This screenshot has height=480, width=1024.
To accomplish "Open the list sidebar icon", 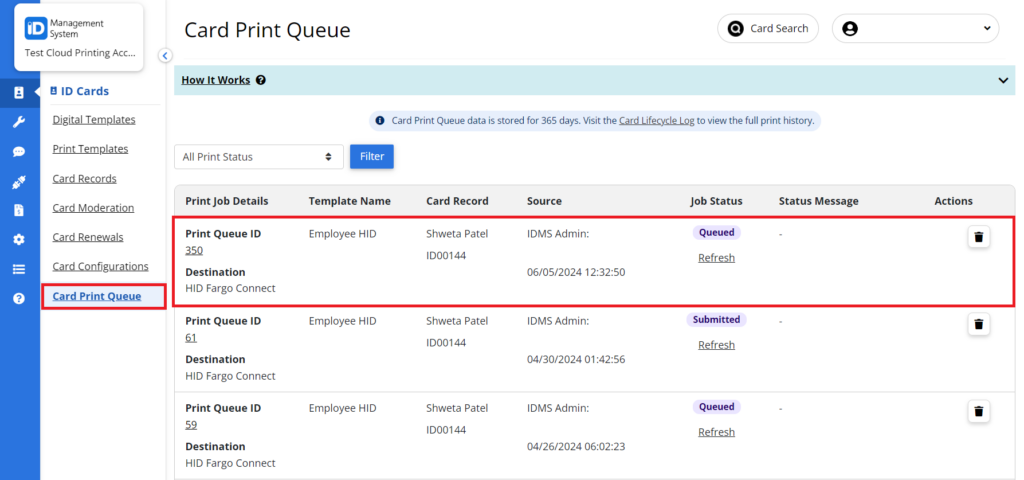I will coord(19,269).
